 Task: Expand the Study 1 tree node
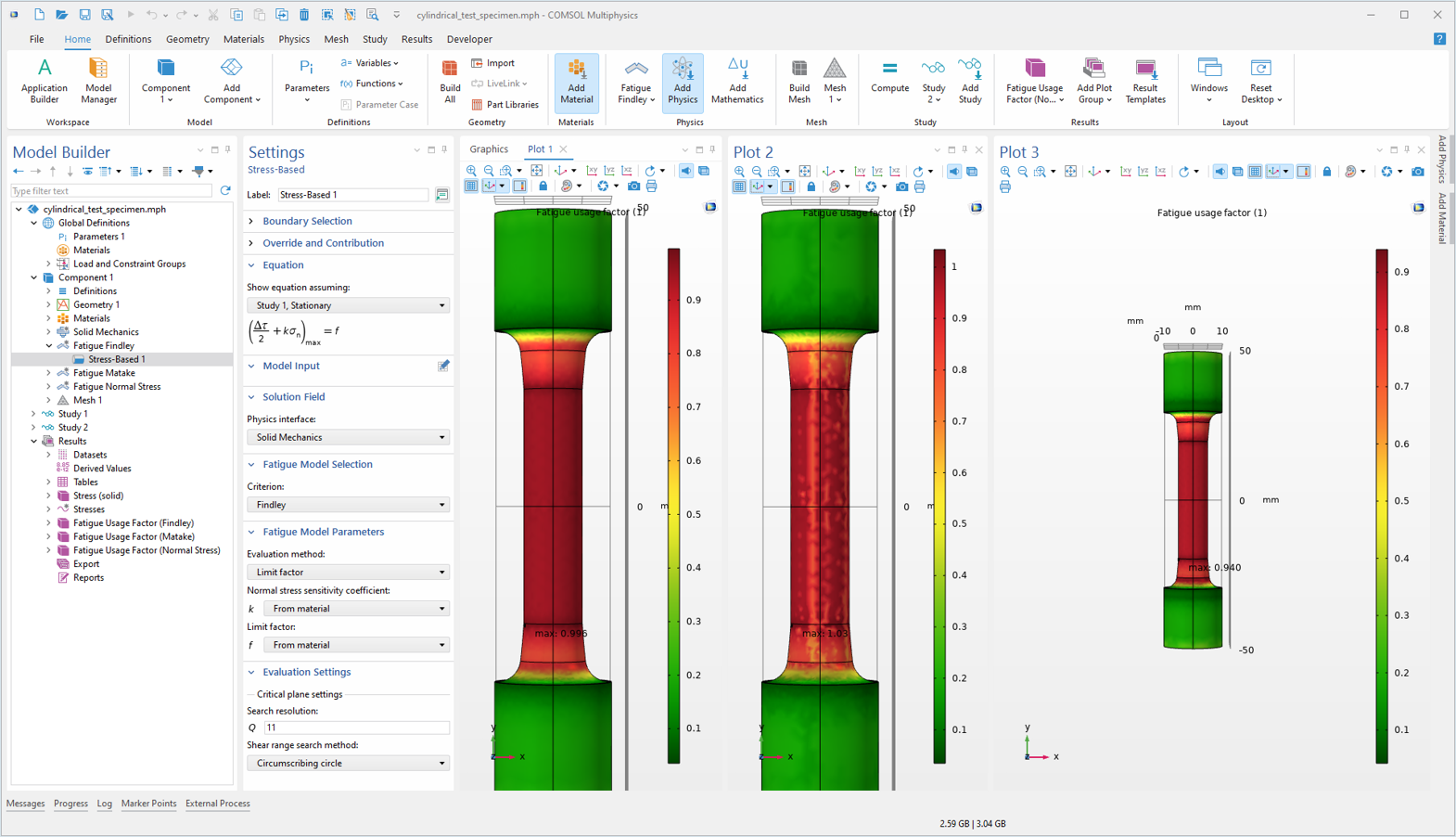33,414
